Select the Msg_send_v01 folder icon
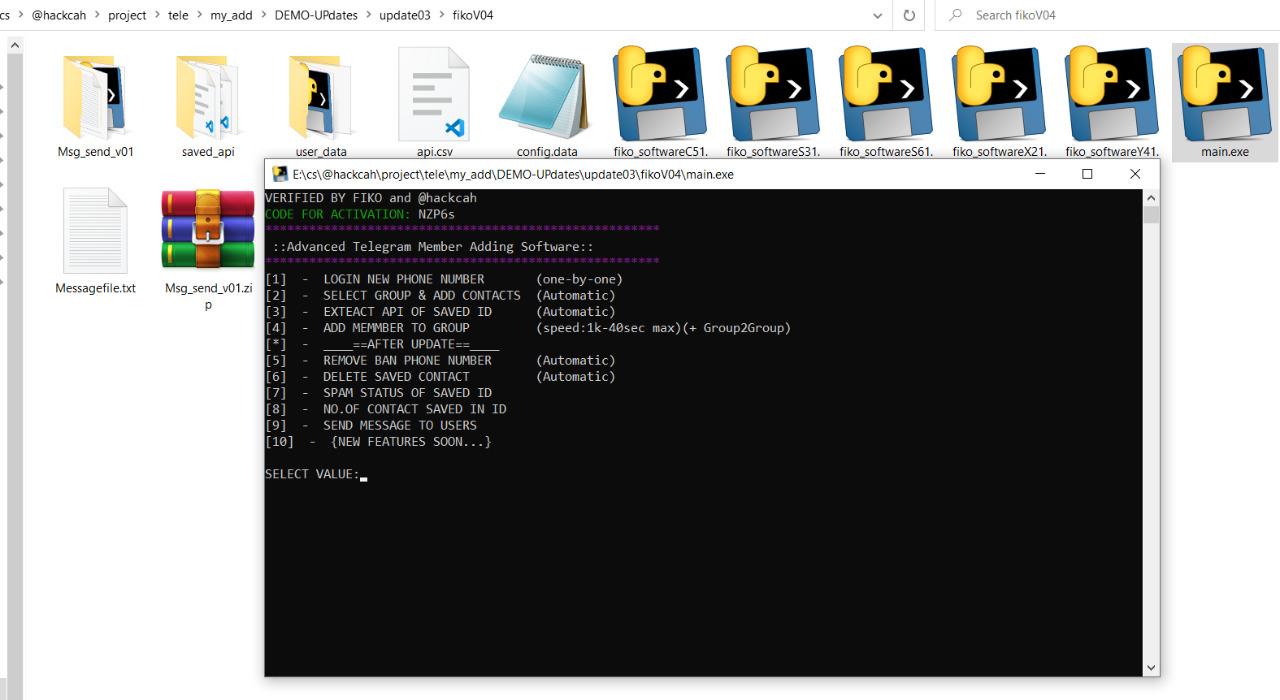The width and height of the screenshot is (1280, 700). [x=95, y=95]
